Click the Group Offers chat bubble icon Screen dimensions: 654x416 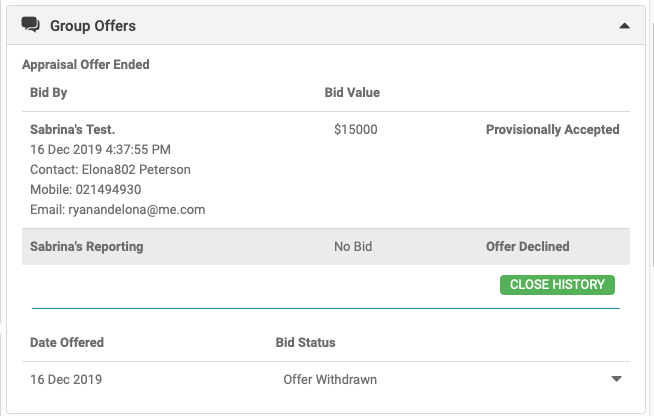[x=31, y=25]
